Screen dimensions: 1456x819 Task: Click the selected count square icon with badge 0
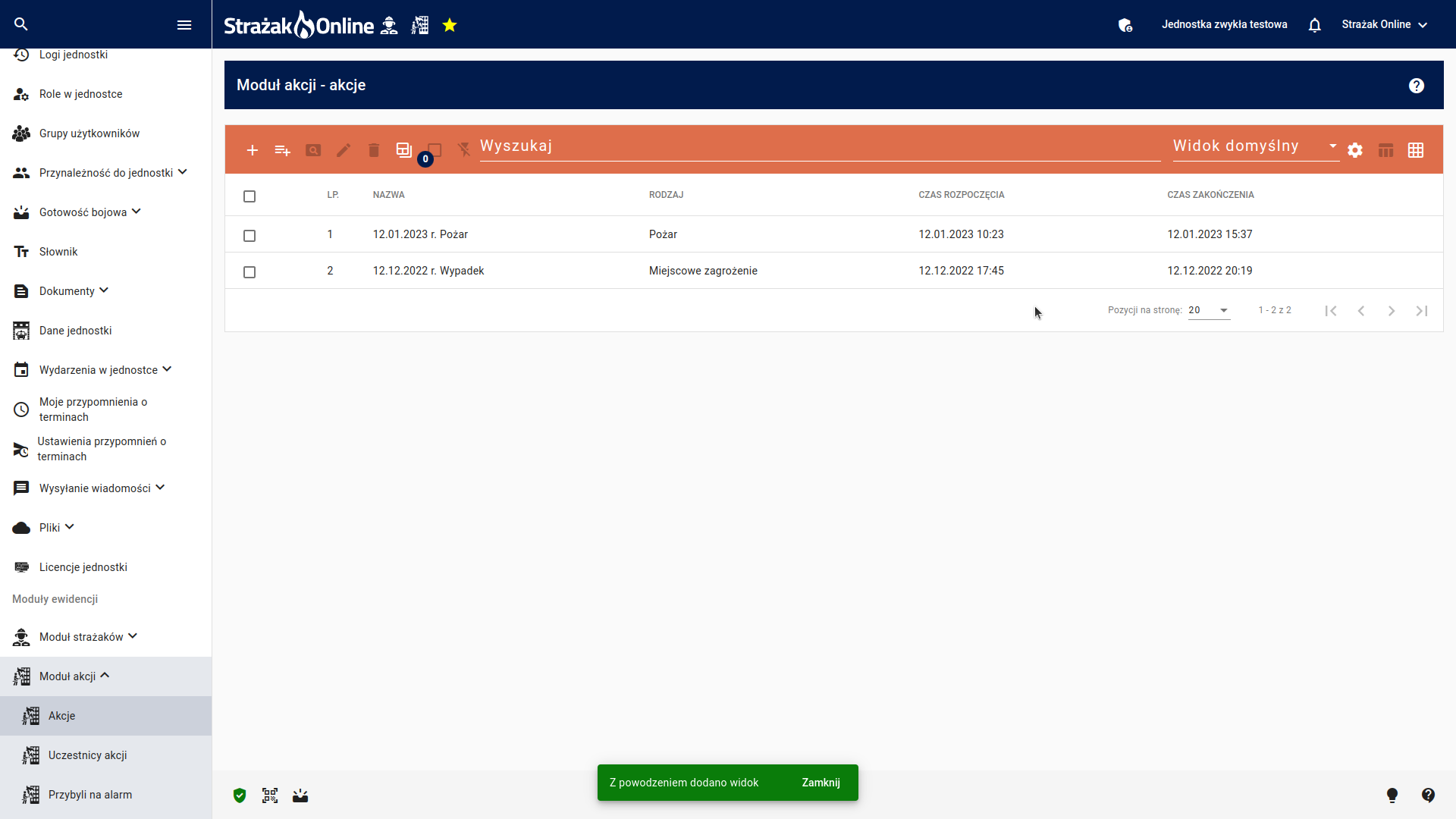[433, 151]
